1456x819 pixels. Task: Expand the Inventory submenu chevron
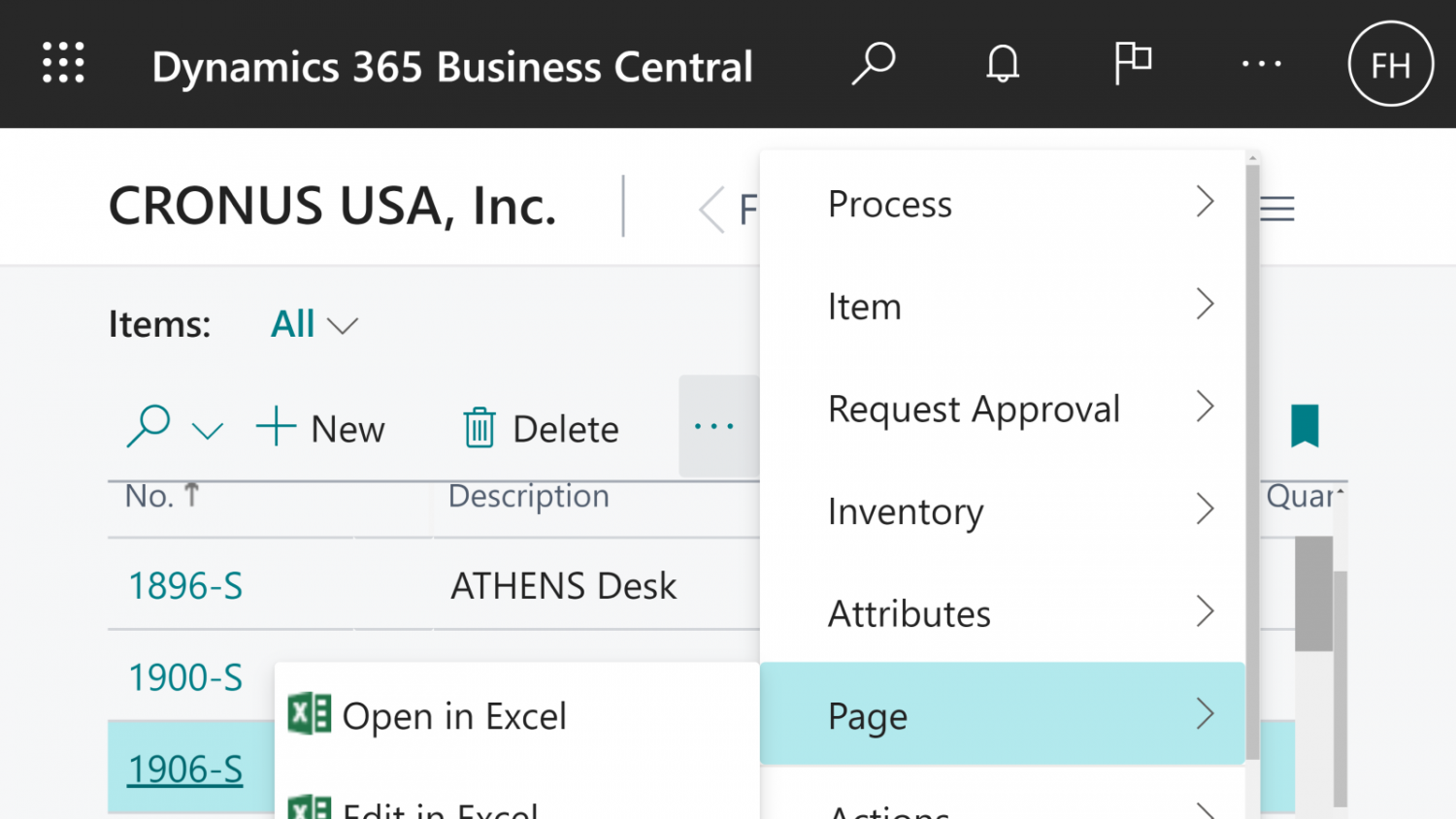1206,508
